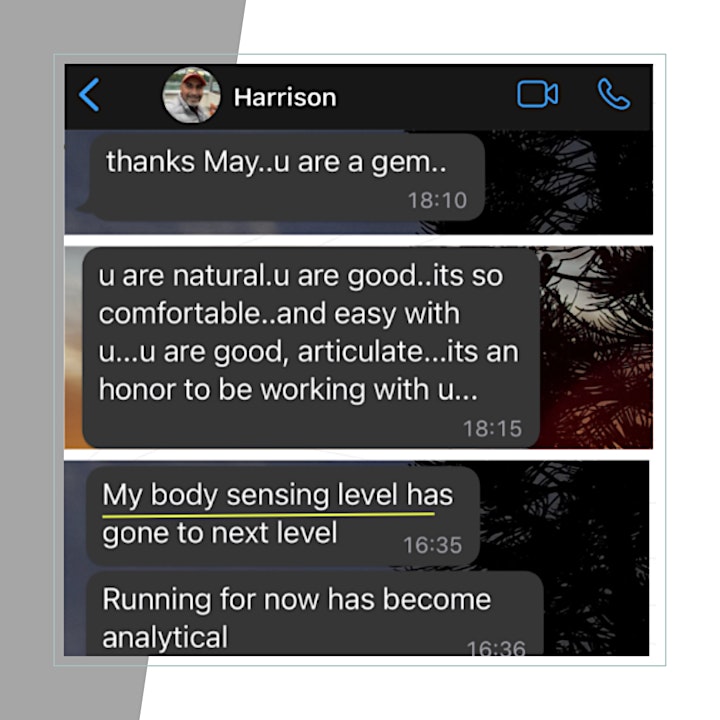Start a video call with Harrison
720x720 pixels.
(537, 95)
